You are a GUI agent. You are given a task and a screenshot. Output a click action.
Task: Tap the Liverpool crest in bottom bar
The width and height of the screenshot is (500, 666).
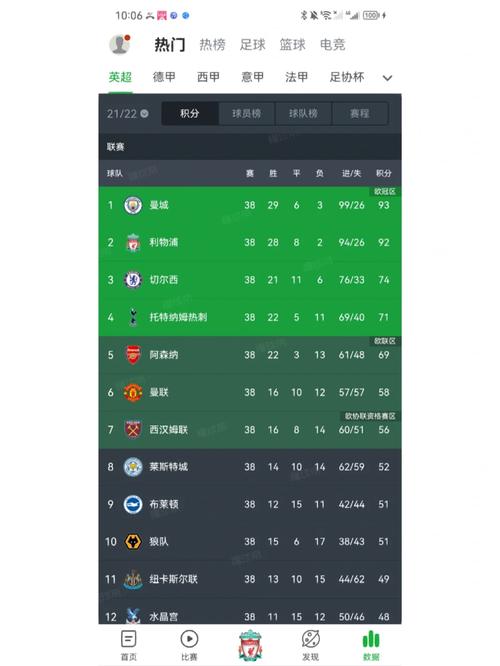(250, 646)
